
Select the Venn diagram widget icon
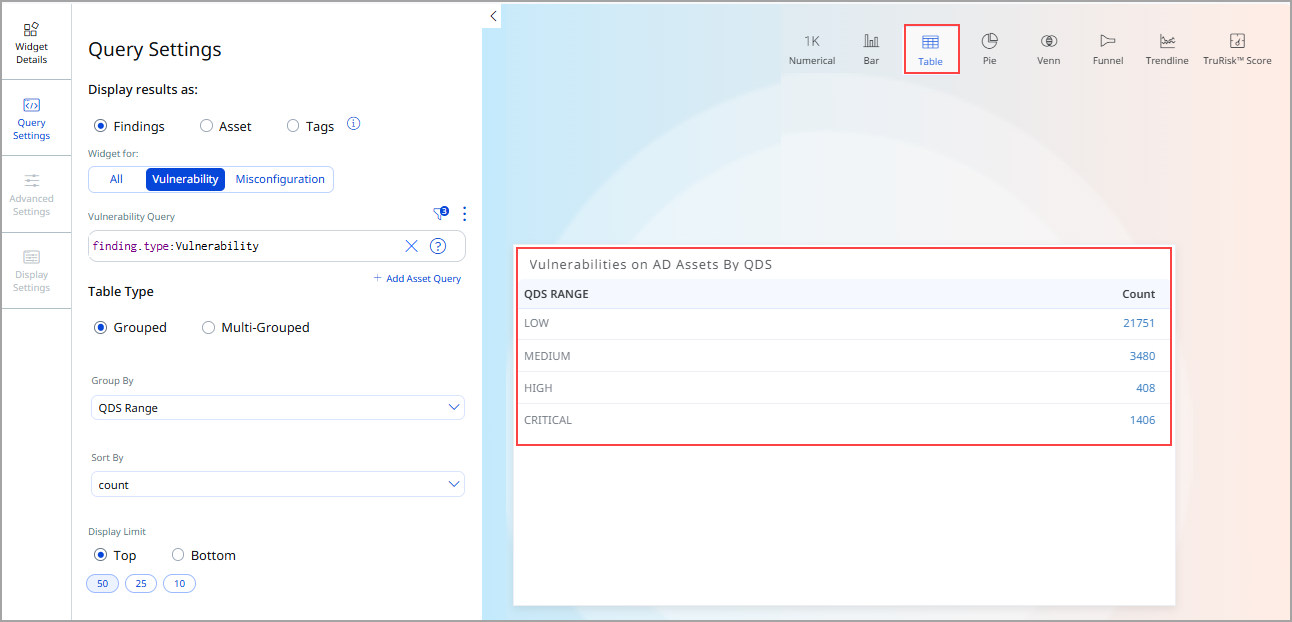(x=1048, y=41)
